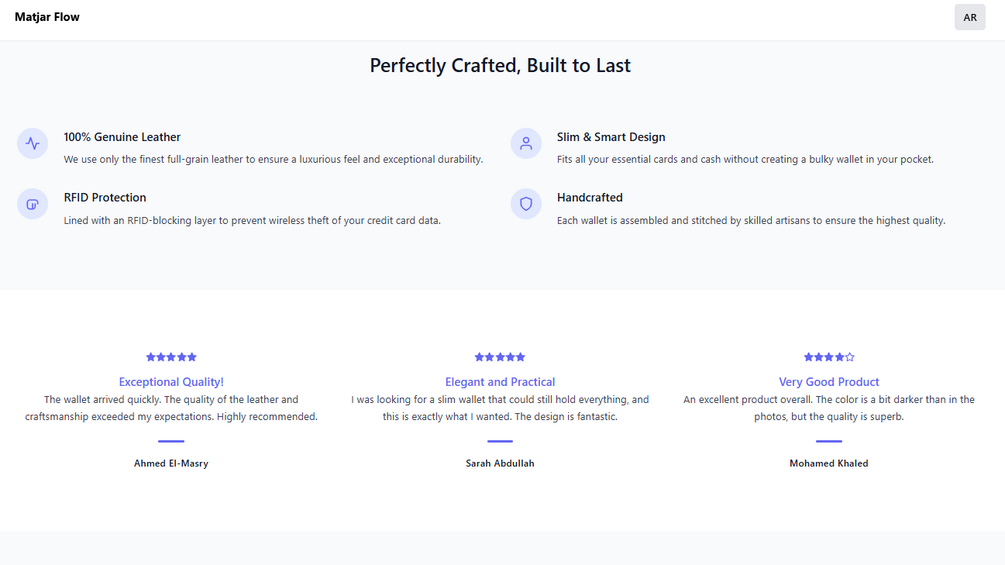
Task: Click Mohamed Khaled's four-star rating
Action: 829,357
